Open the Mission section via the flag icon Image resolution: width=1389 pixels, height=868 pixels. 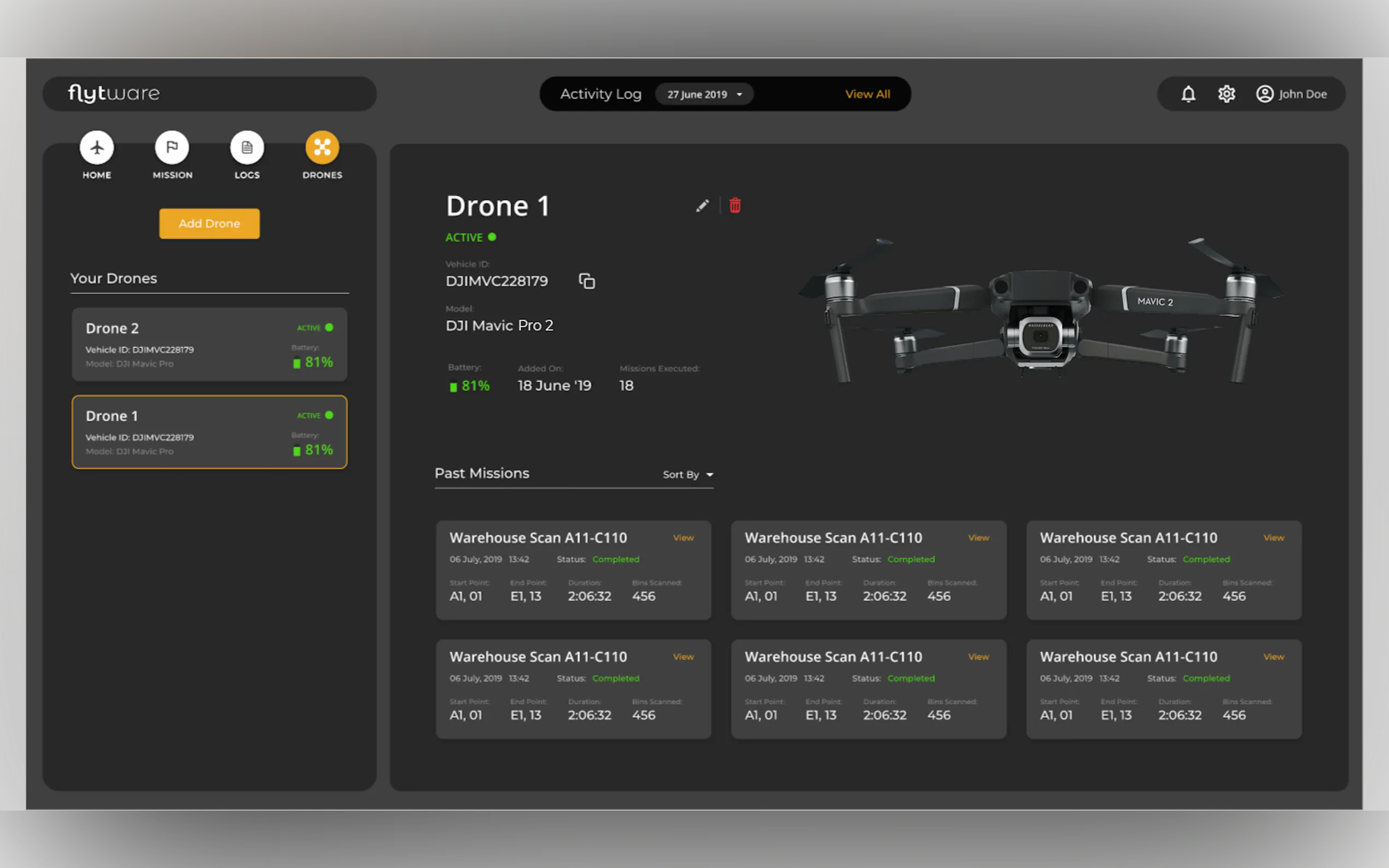172,148
